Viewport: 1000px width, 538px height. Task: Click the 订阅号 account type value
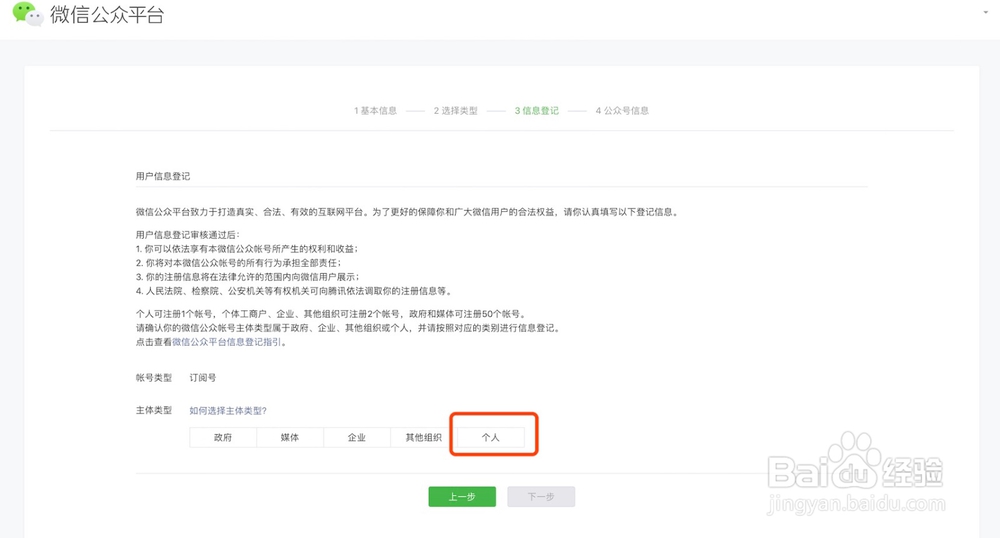(x=203, y=377)
